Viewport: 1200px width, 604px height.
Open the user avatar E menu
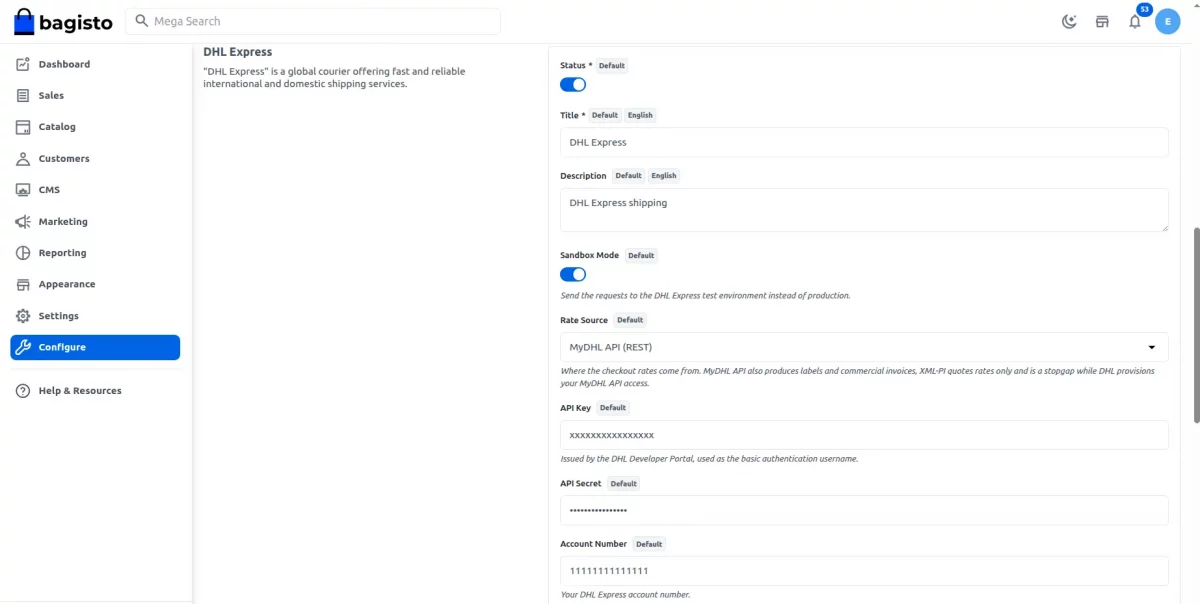(1168, 21)
